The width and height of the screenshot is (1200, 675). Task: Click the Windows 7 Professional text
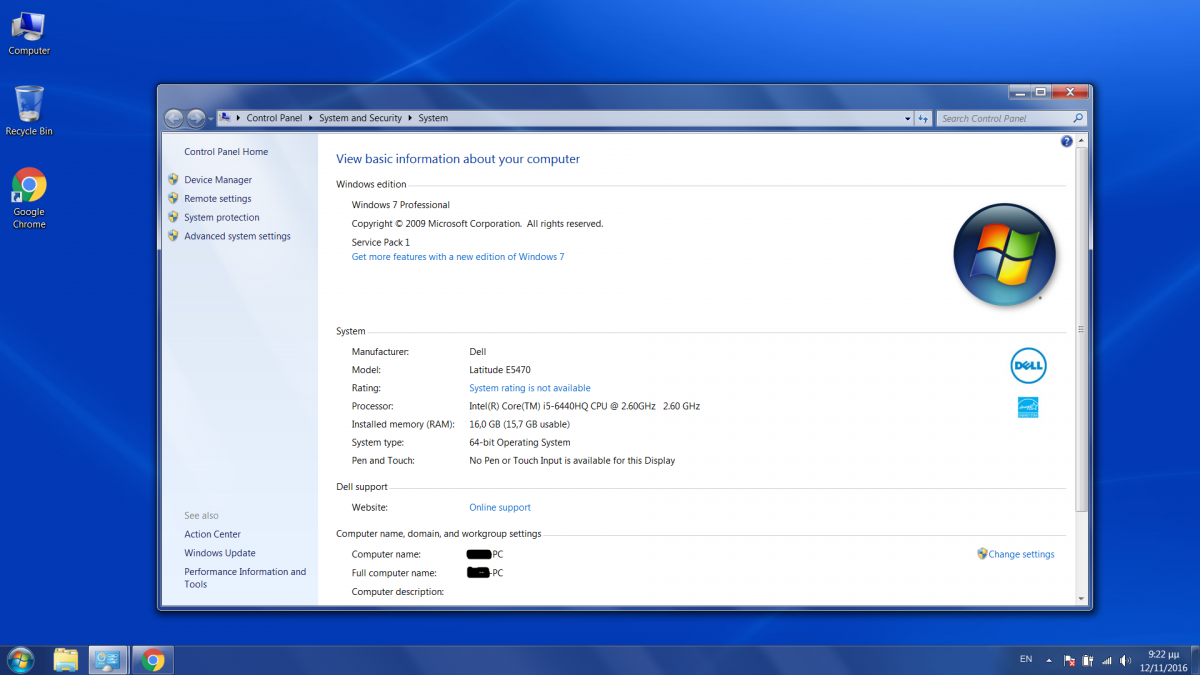click(x=401, y=205)
